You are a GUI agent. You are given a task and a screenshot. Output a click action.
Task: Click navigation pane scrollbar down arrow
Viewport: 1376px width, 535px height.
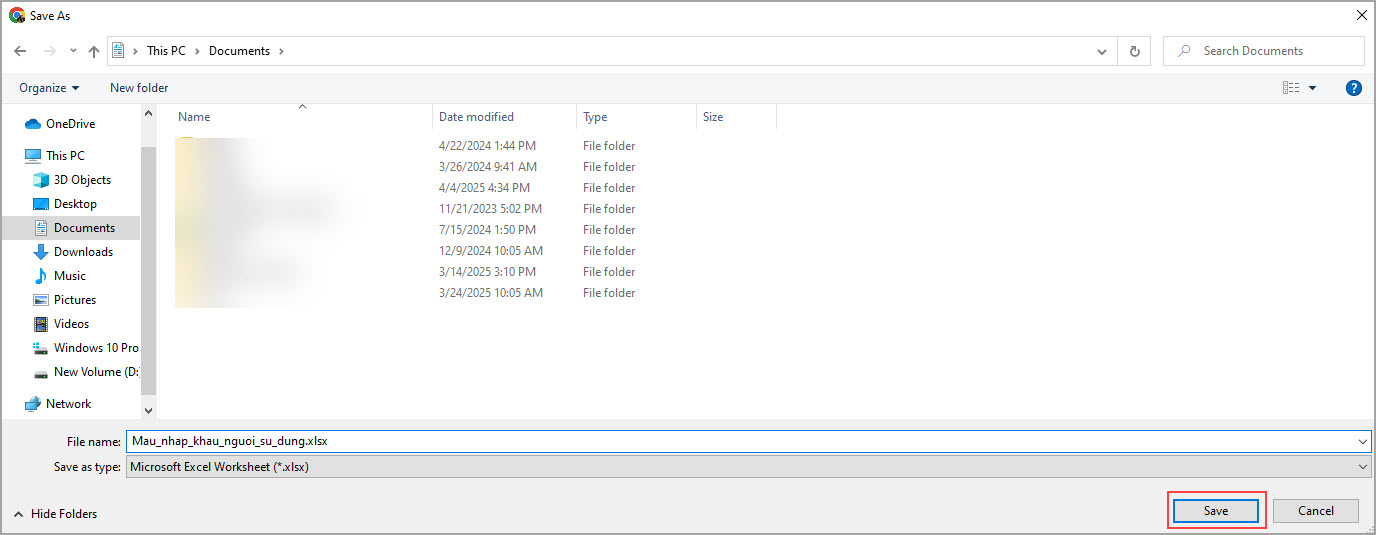[149, 410]
